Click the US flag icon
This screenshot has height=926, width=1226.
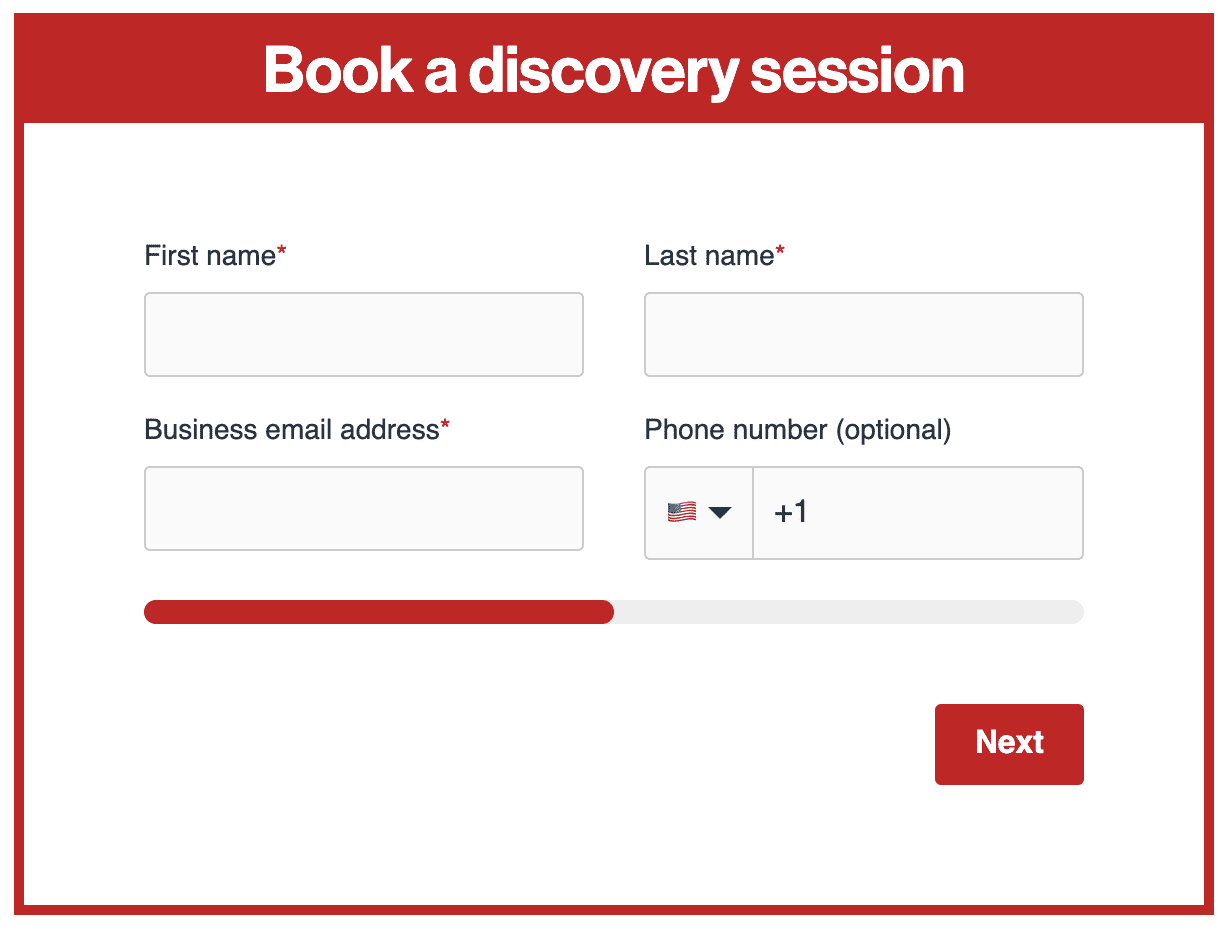pos(681,512)
